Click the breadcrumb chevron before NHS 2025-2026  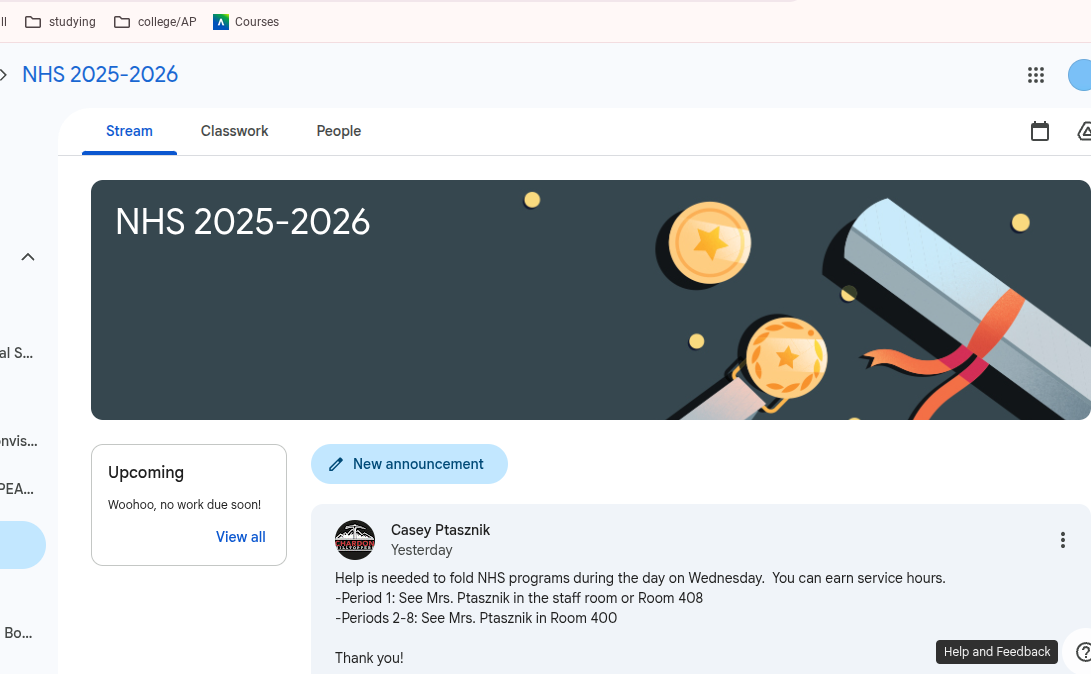click(3, 74)
